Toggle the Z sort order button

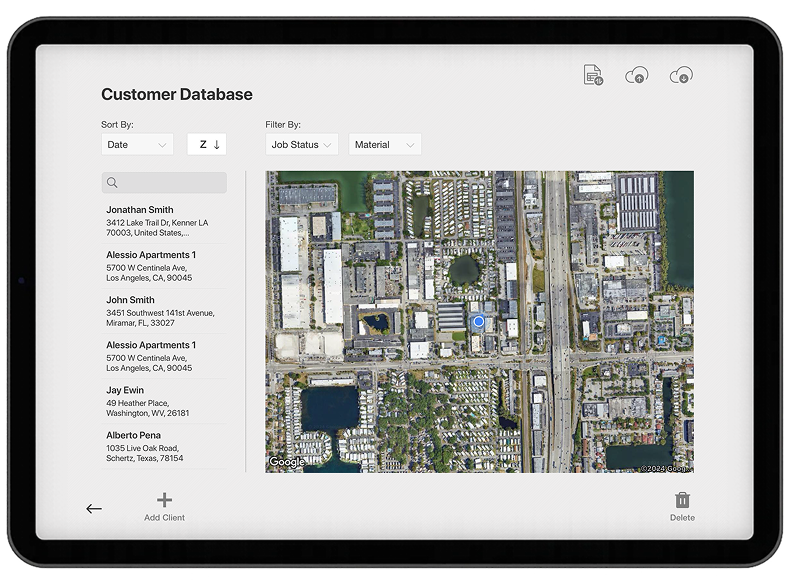207,144
